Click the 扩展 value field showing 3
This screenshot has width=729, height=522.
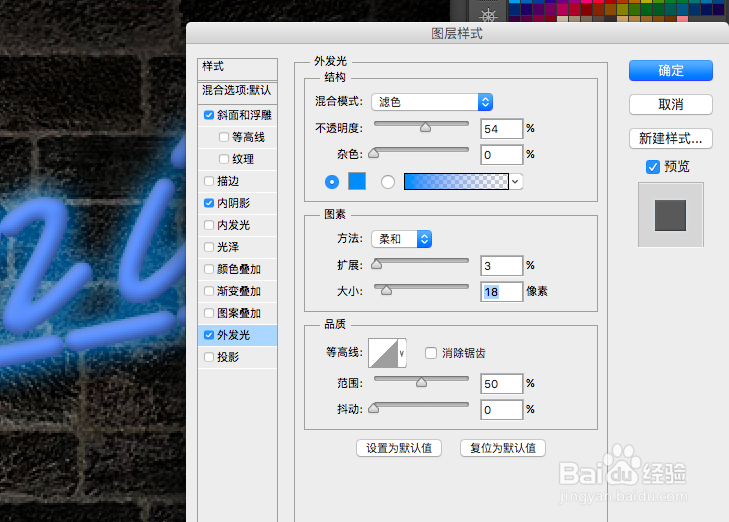501,266
